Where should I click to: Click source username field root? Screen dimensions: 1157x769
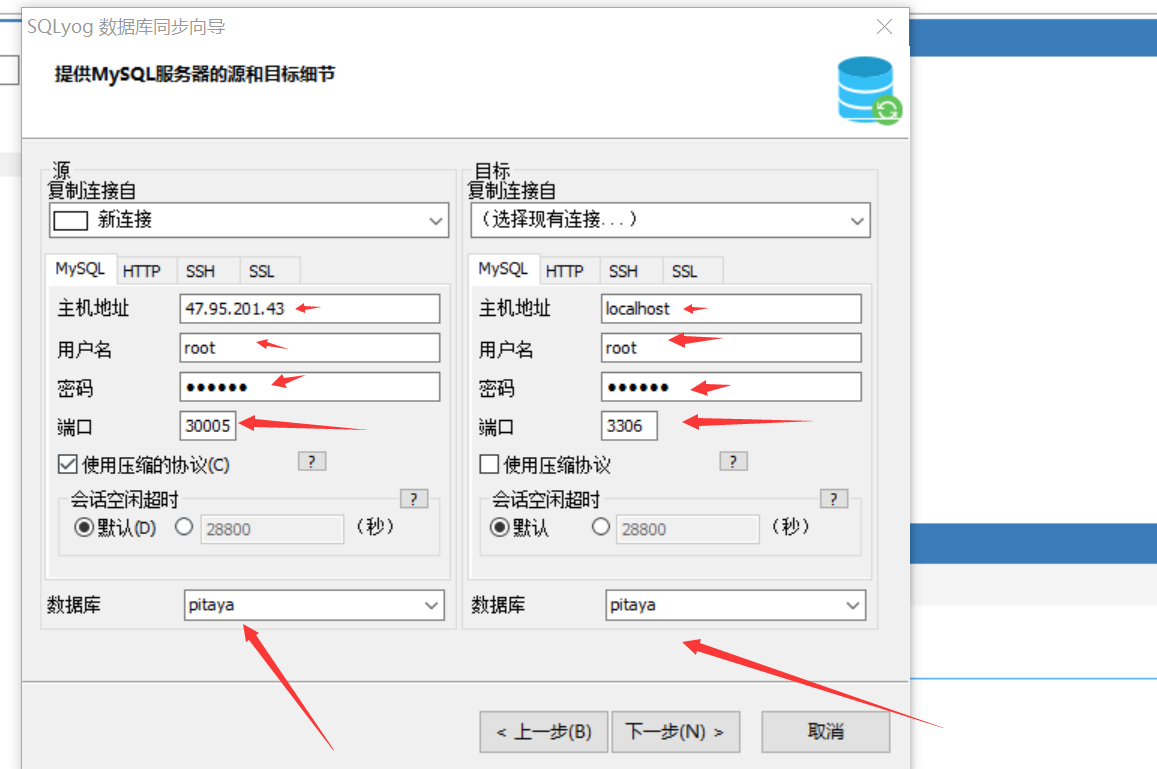(310, 348)
